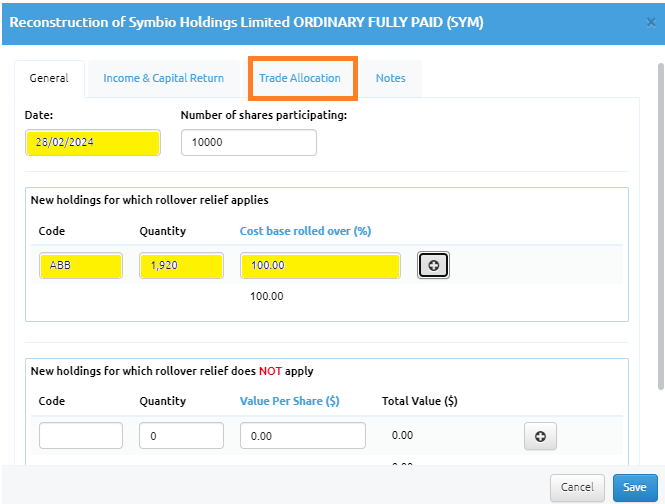
Task: Switch to the General tab
Action: (49, 78)
